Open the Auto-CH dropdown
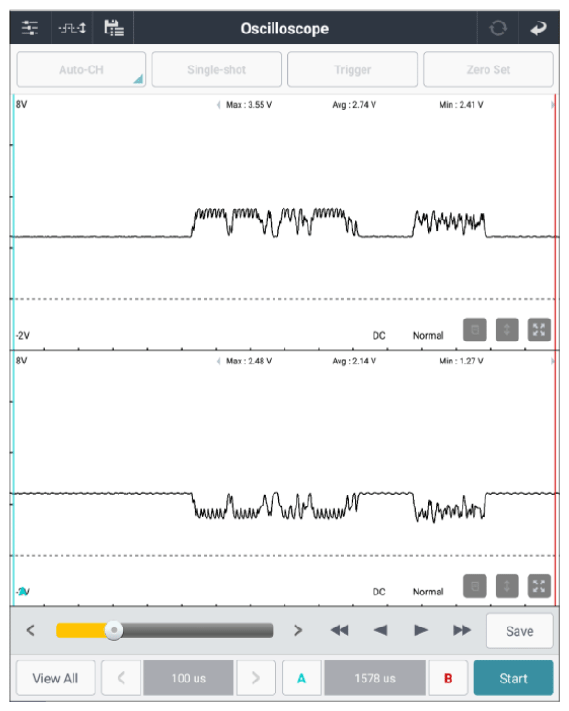569x711 pixels. pos(81,69)
